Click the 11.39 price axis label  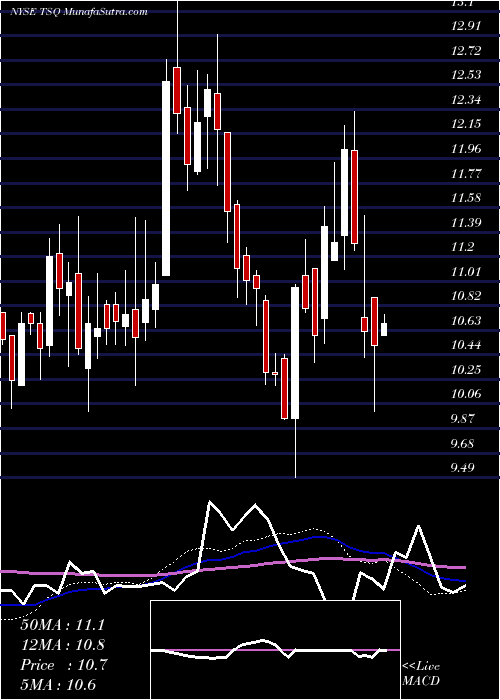[x=466, y=222]
